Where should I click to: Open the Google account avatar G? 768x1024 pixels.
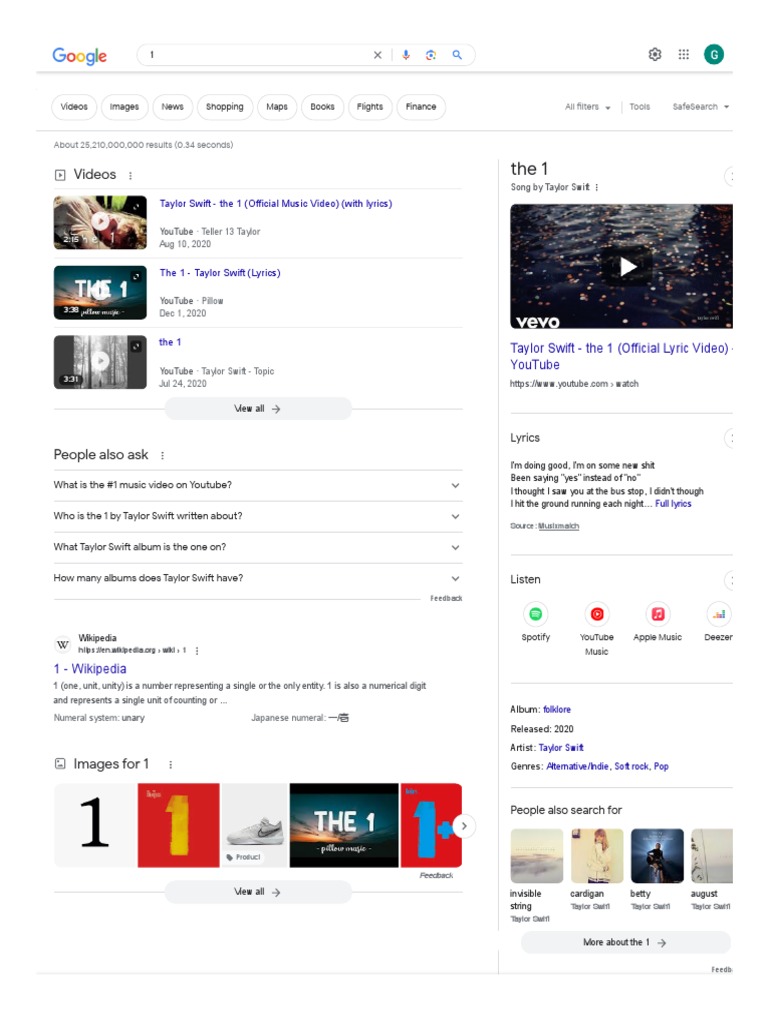714,55
